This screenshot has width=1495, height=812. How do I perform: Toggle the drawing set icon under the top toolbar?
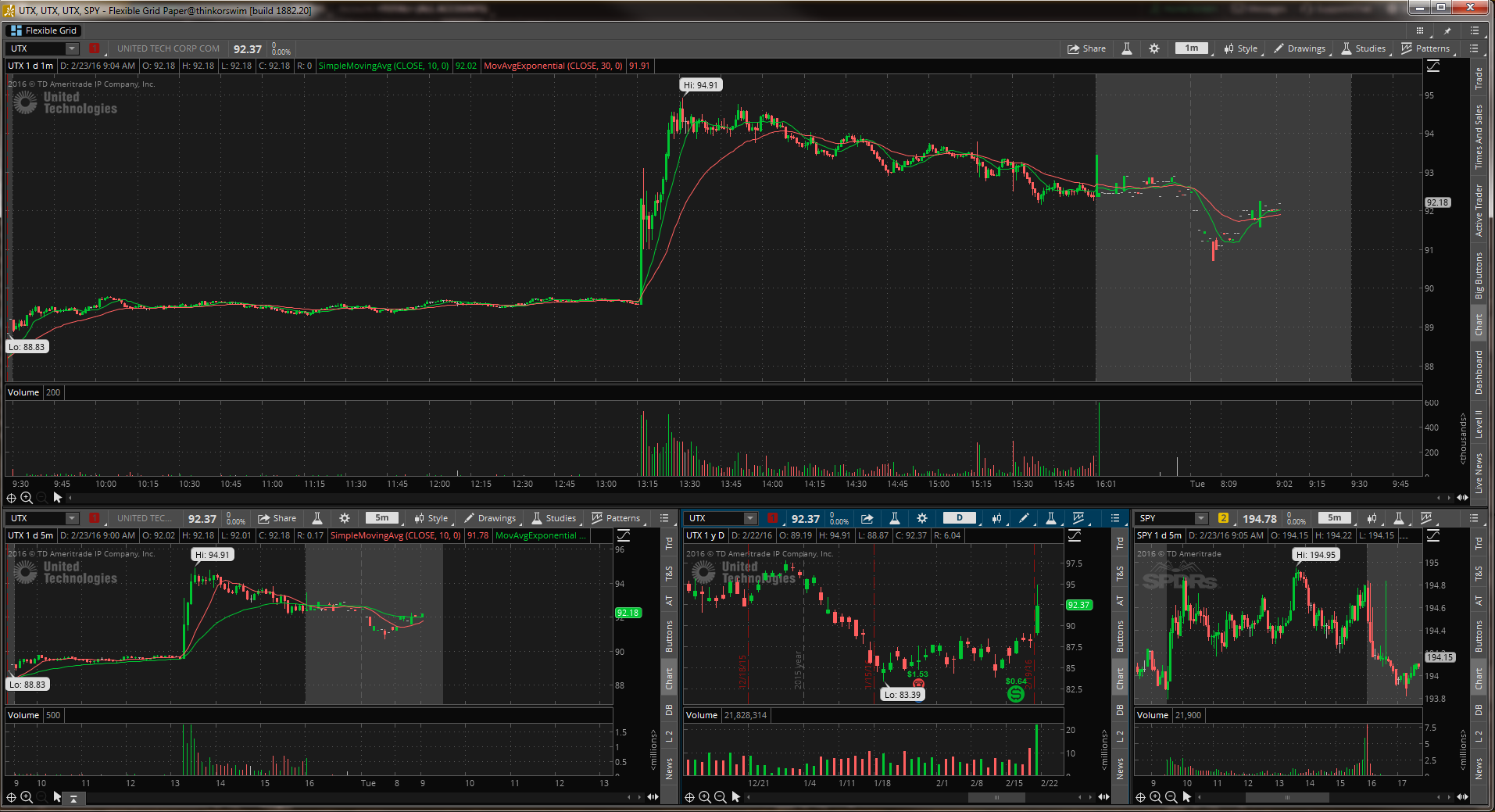(x=1433, y=66)
